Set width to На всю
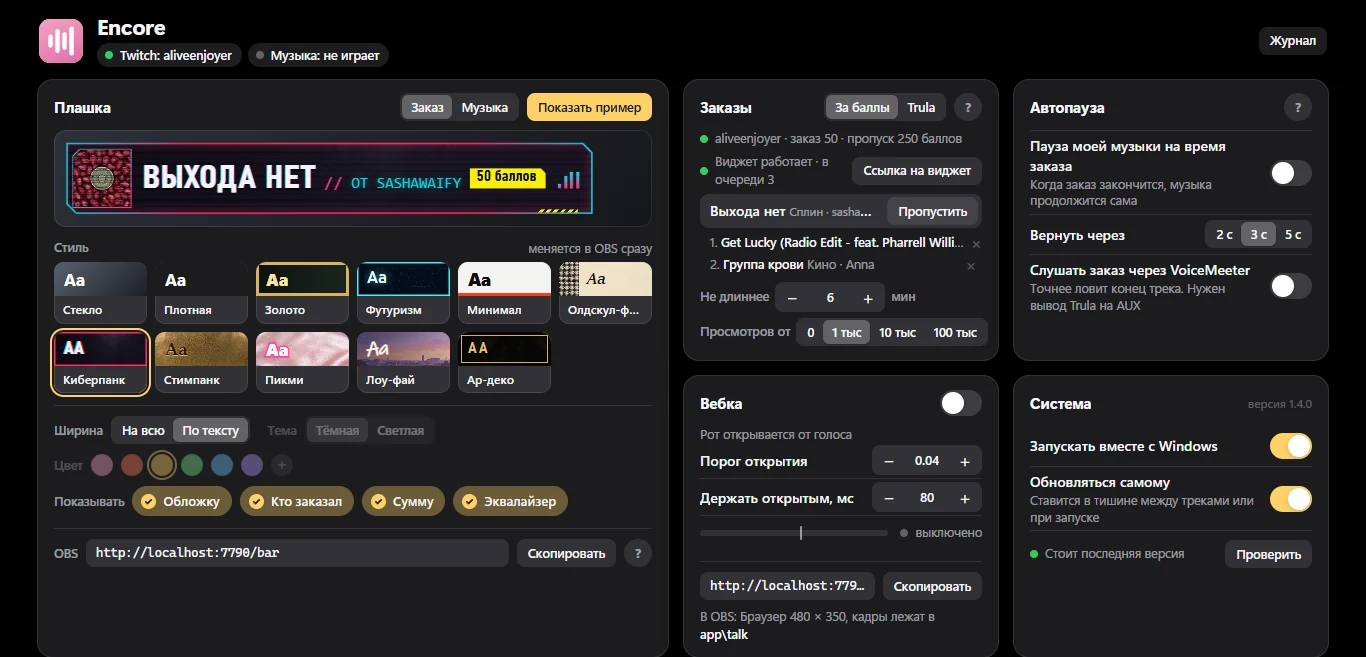Screen dimensions: 1366x657 (143, 431)
